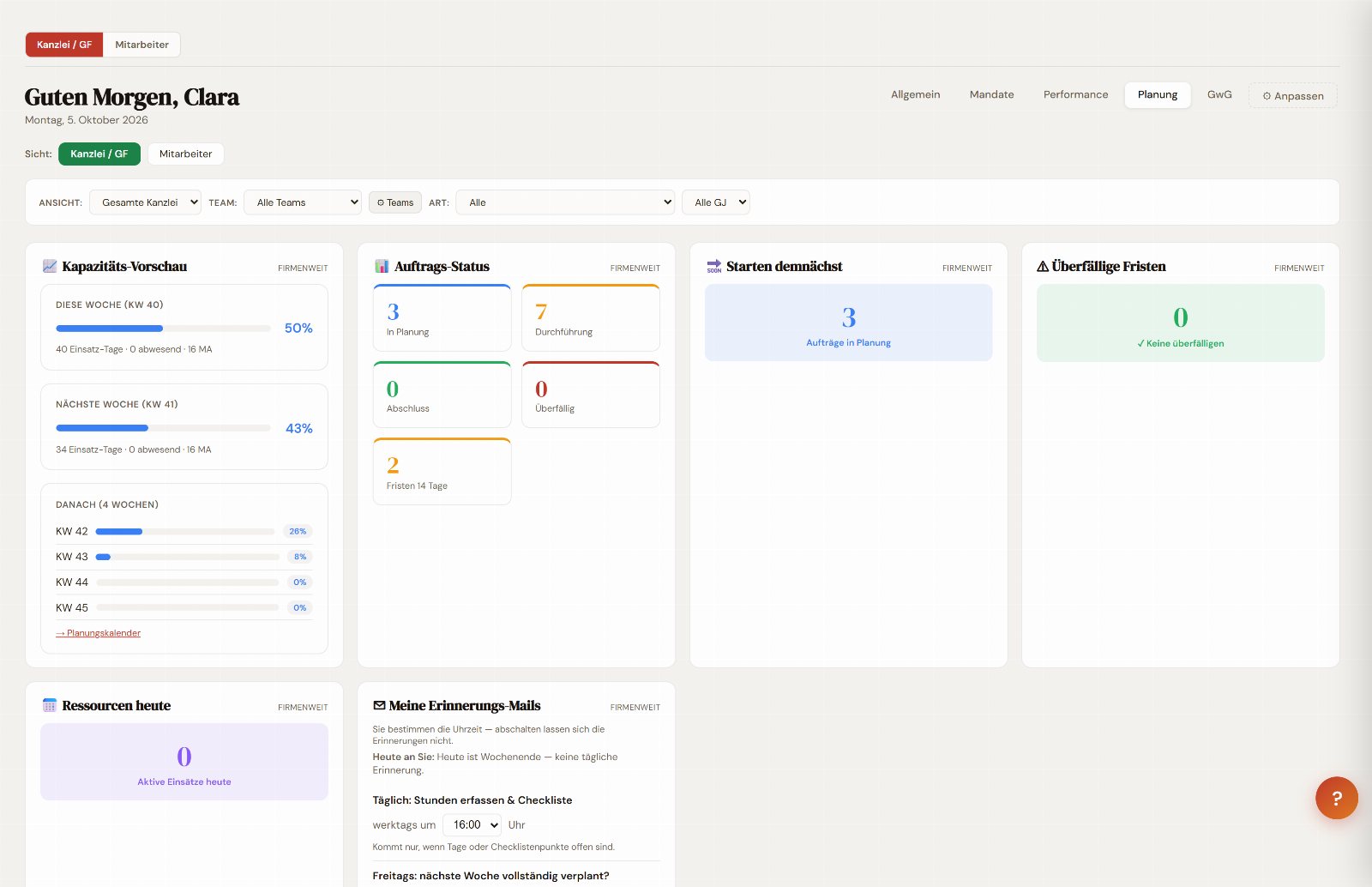Click the Guten Morgen, Clara heading

pos(131,97)
